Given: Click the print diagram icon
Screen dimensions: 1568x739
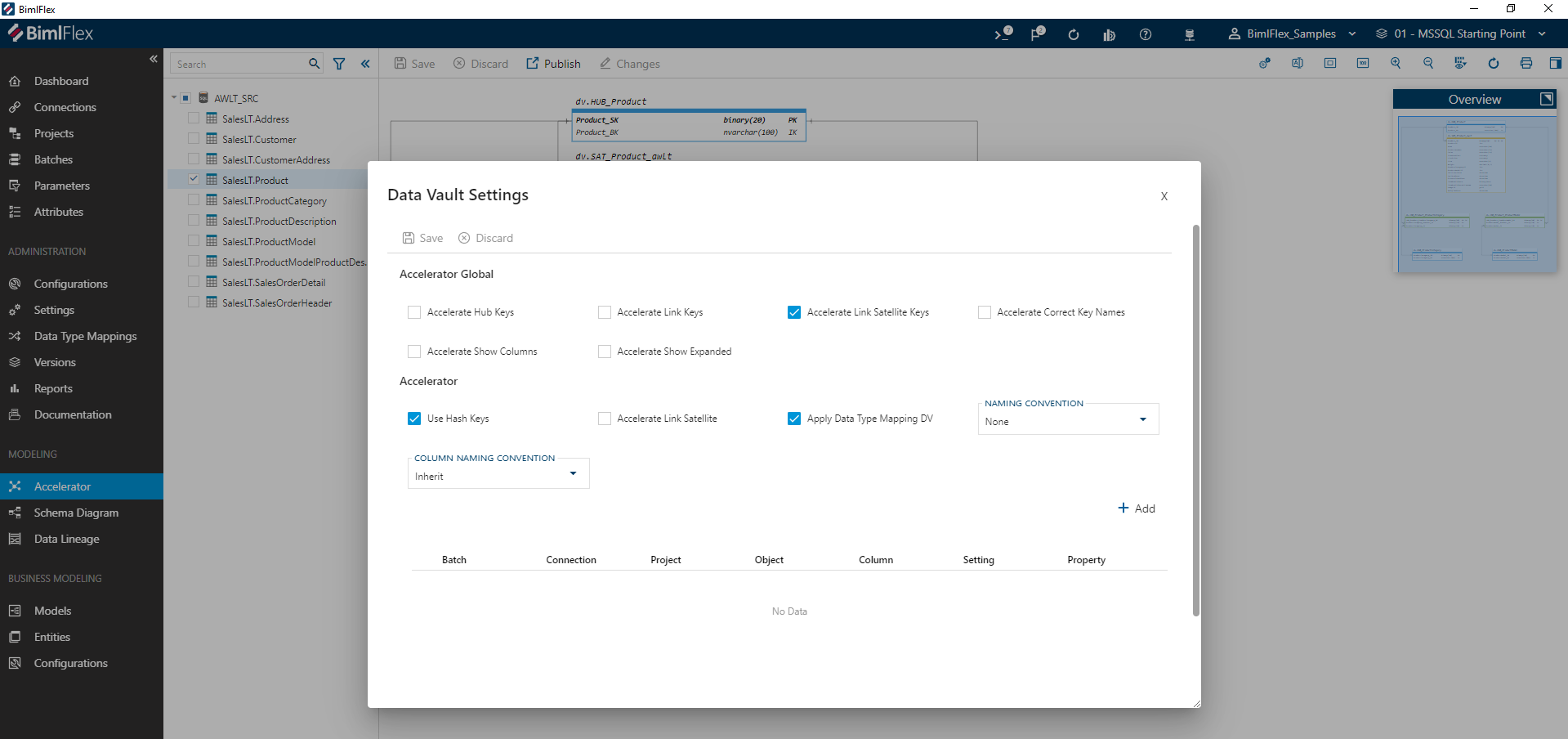Looking at the screenshot, I should click(1526, 64).
